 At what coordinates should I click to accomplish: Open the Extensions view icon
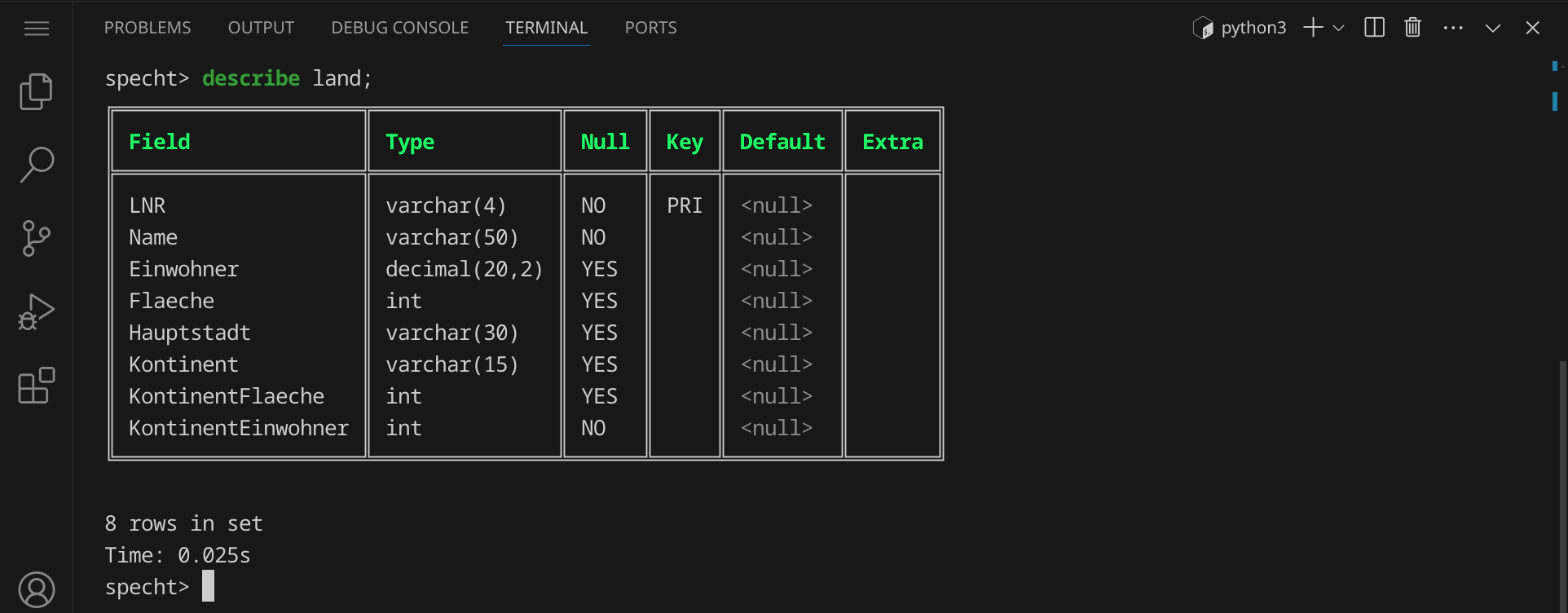click(x=36, y=386)
